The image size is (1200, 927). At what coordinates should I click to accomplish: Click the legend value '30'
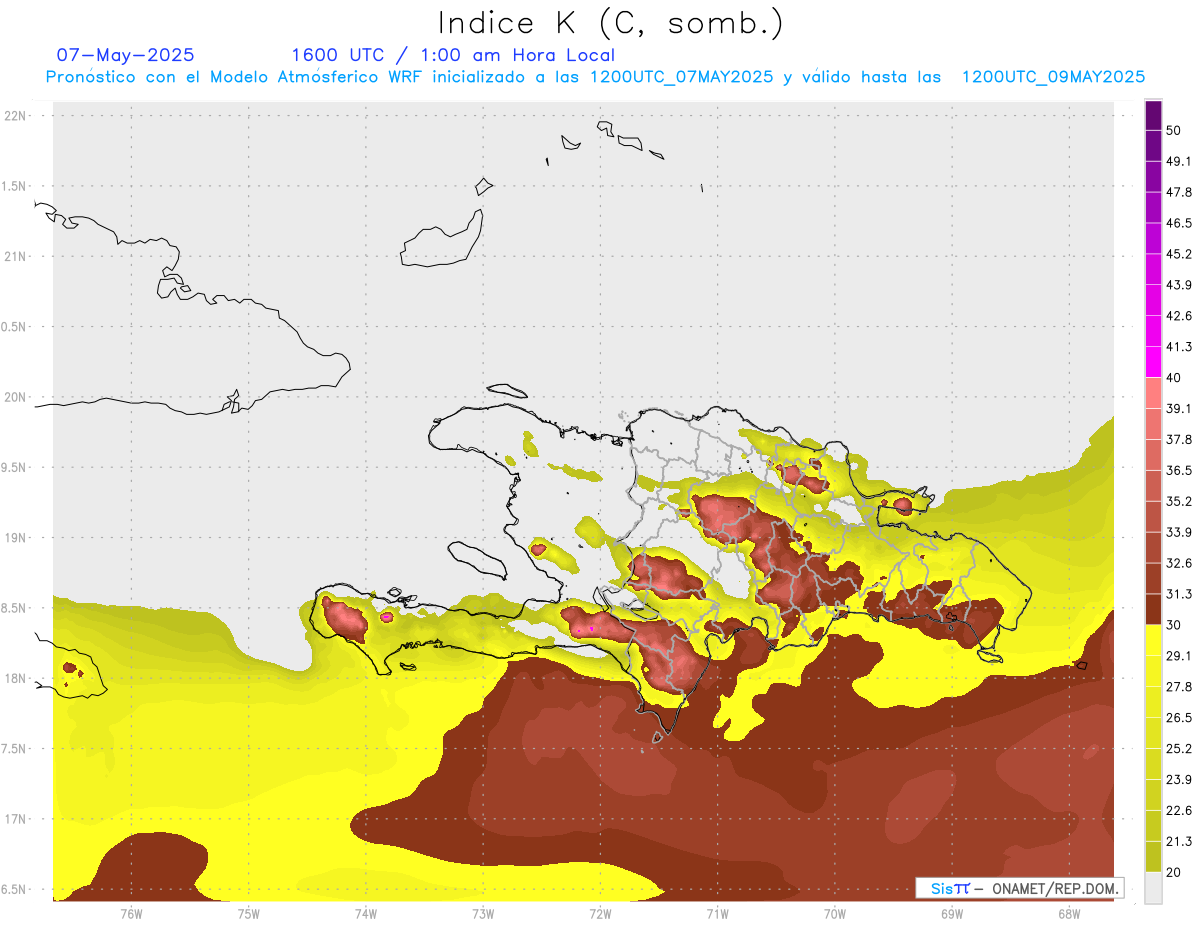pos(1174,625)
